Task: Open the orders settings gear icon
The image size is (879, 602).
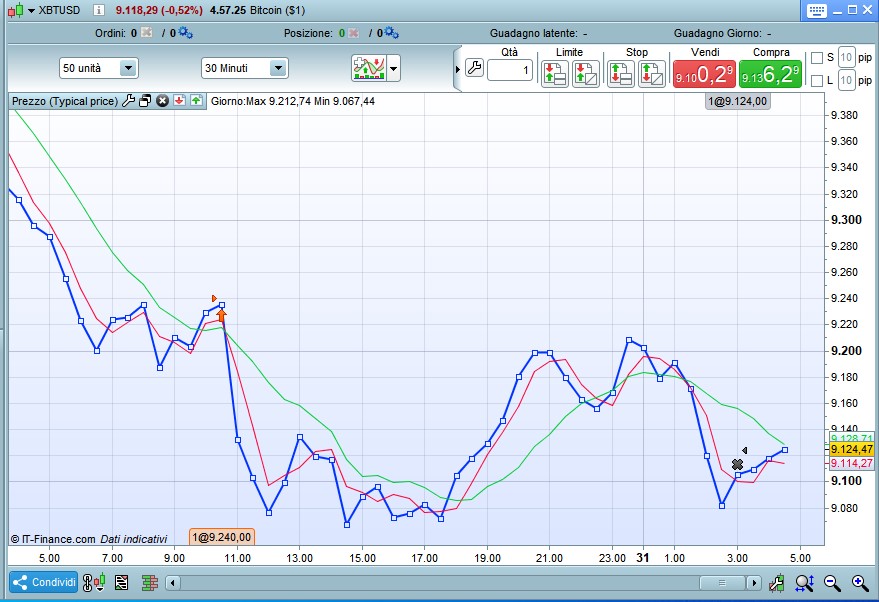Action: (x=185, y=33)
